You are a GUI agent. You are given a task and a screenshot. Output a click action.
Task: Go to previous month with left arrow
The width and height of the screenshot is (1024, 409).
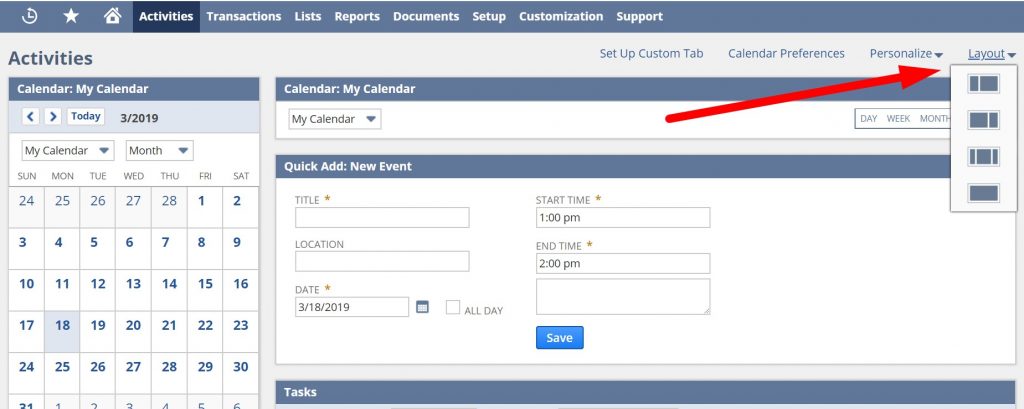pos(31,117)
